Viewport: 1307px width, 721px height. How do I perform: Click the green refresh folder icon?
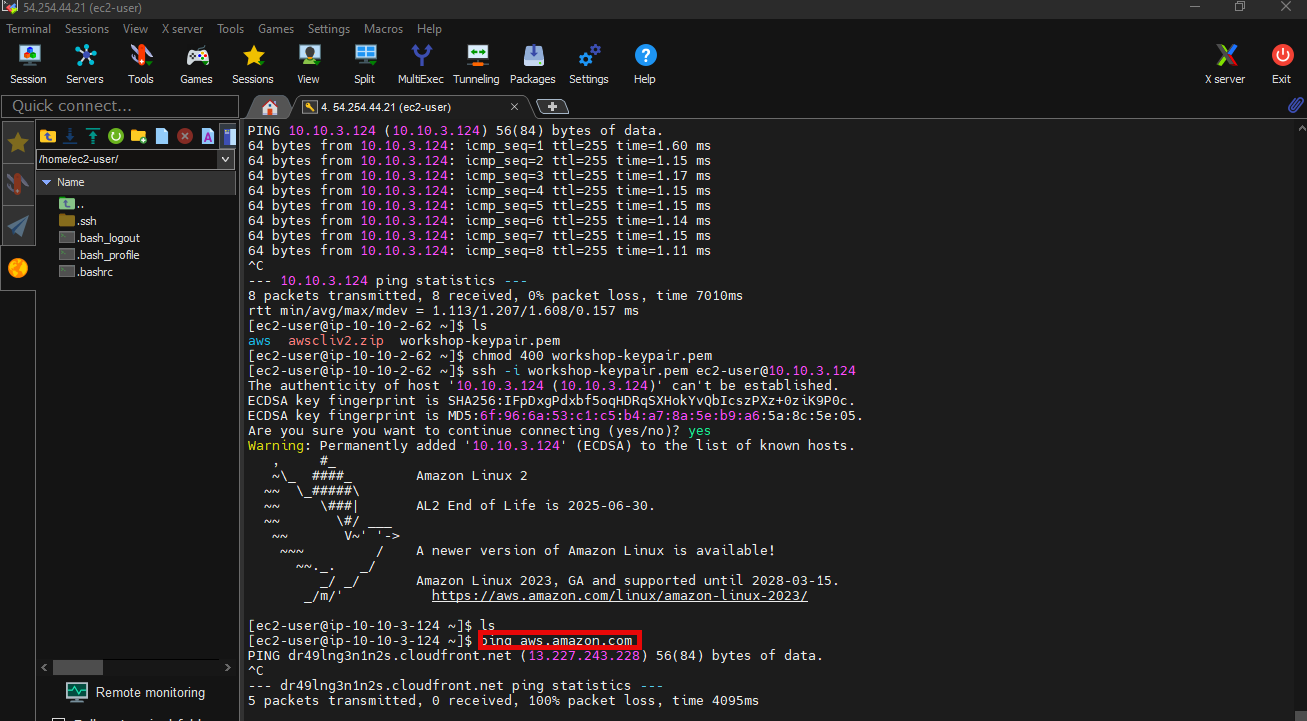116,136
